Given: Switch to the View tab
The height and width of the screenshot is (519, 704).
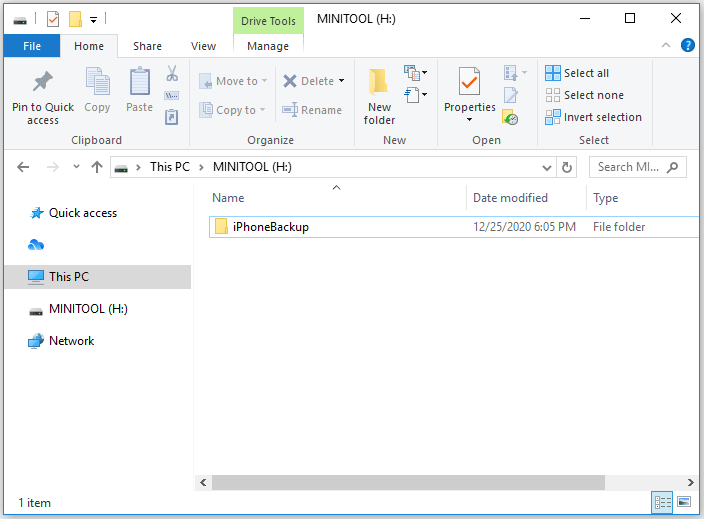Looking at the screenshot, I should pyautogui.click(x=203, y=46).
